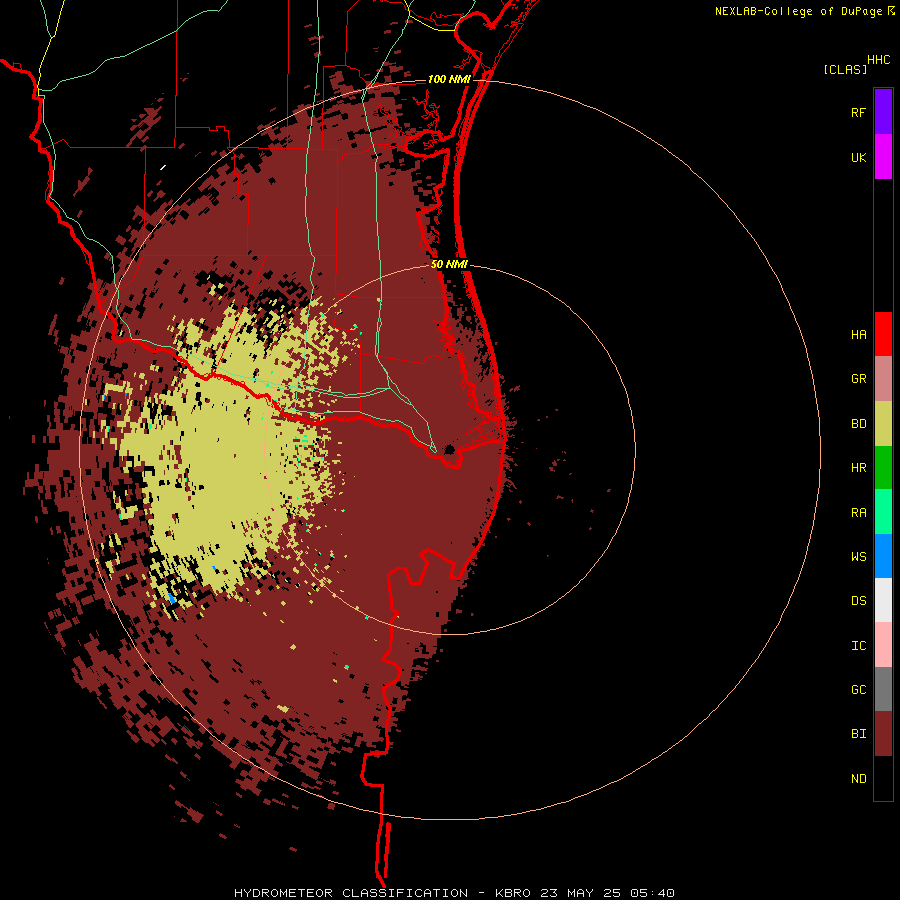This screenshot has width=900, height=900.
Task: Click the HA legend label
Action: [x=859, y=335]
